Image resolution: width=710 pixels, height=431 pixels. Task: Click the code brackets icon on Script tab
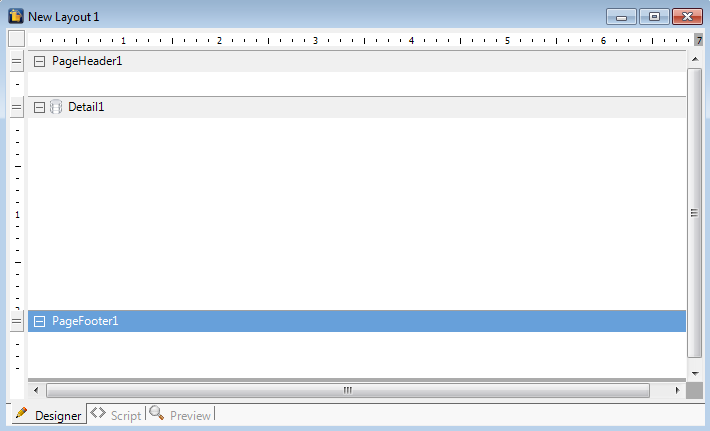(98, 412)
